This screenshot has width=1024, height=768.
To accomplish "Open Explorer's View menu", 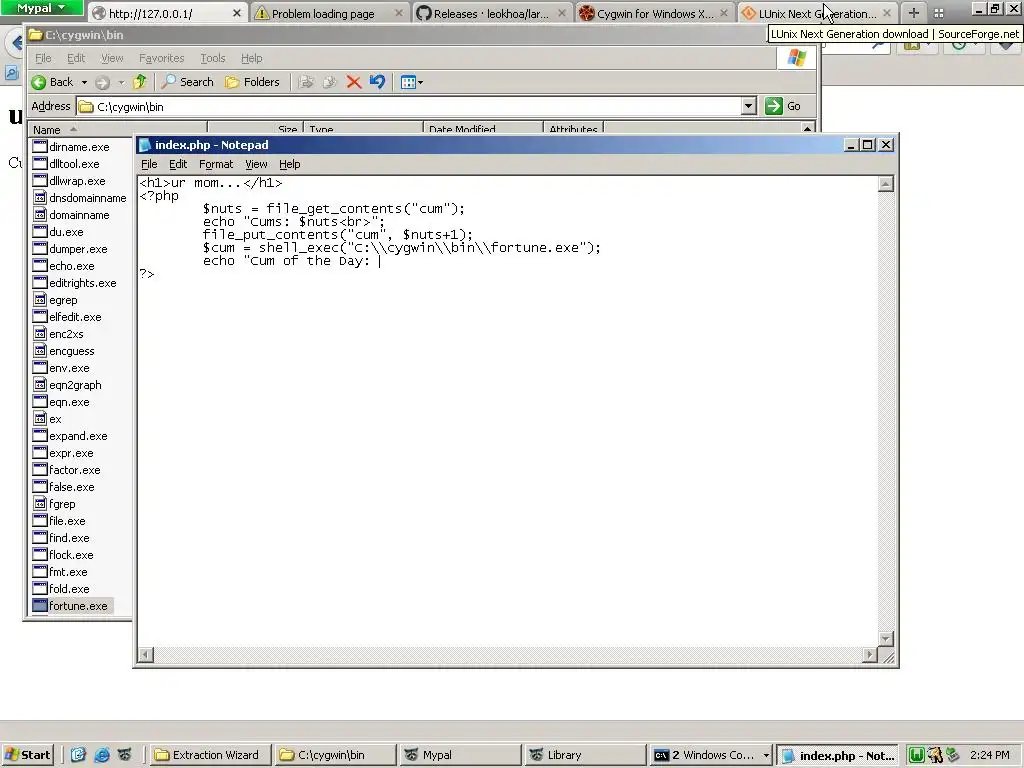I will pos(112,58).
